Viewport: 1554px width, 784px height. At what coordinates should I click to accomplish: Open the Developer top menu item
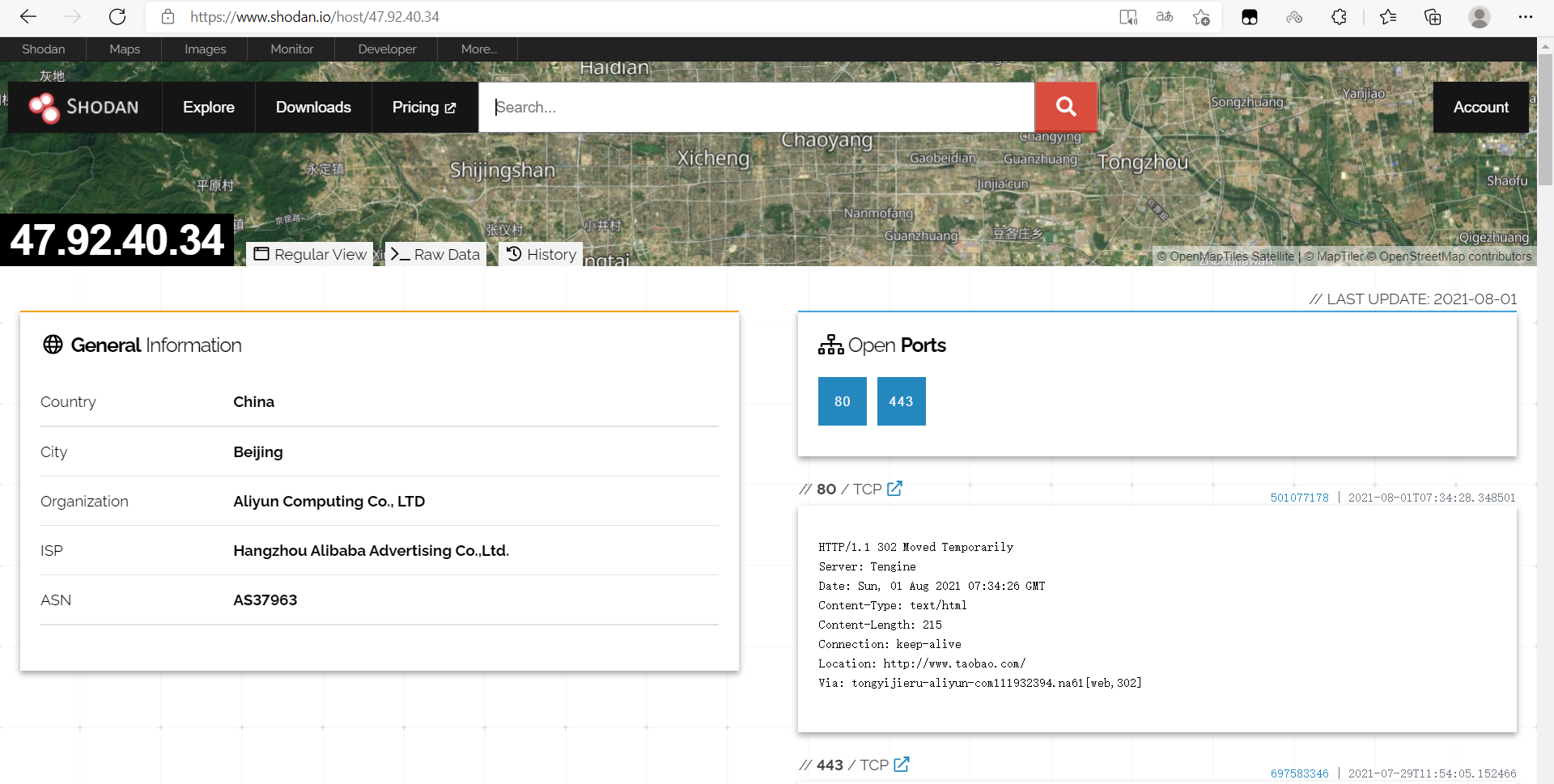(387, 49)
